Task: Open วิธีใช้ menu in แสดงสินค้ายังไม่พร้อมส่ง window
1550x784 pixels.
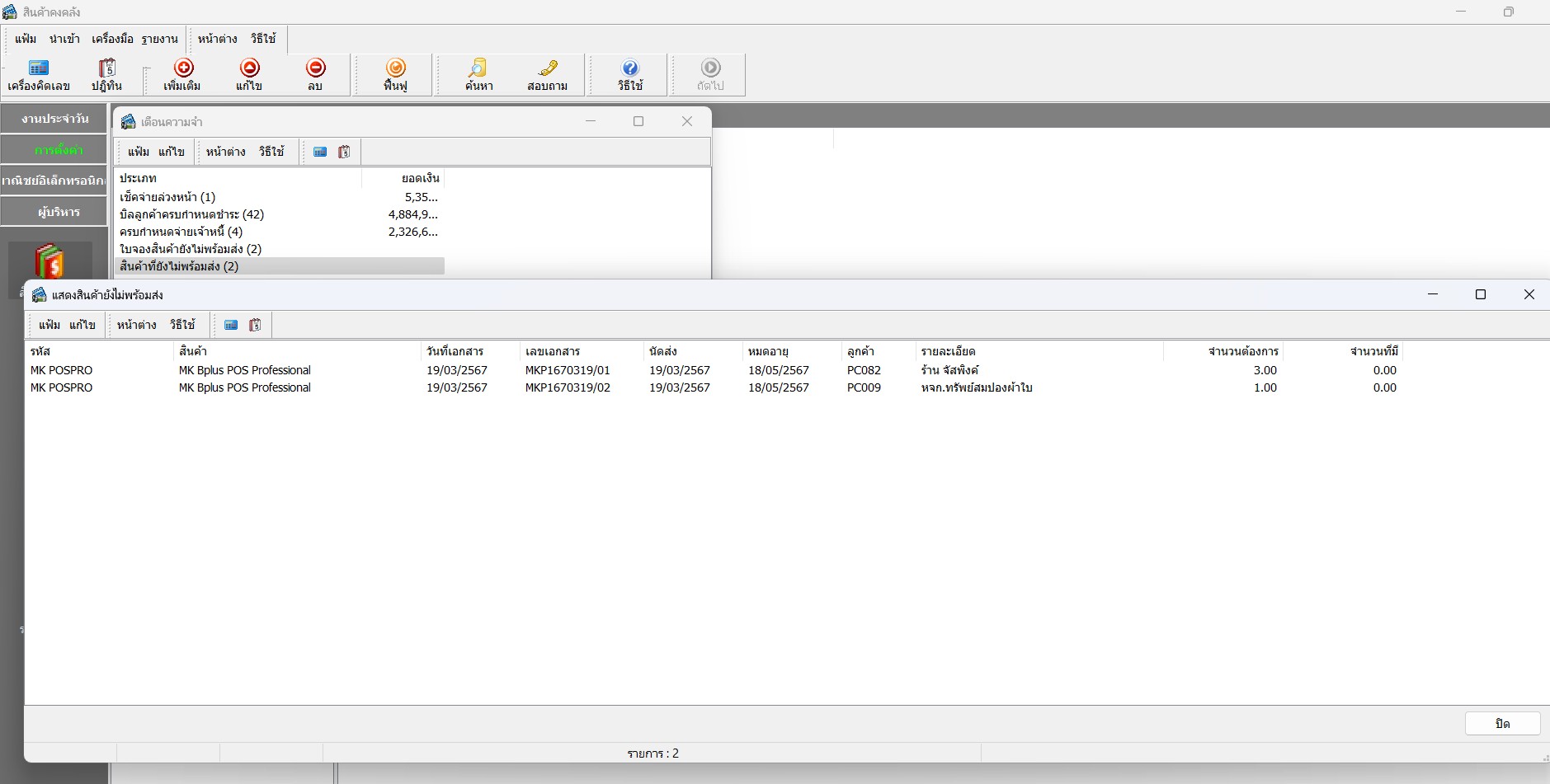Action: coord(182,325)
